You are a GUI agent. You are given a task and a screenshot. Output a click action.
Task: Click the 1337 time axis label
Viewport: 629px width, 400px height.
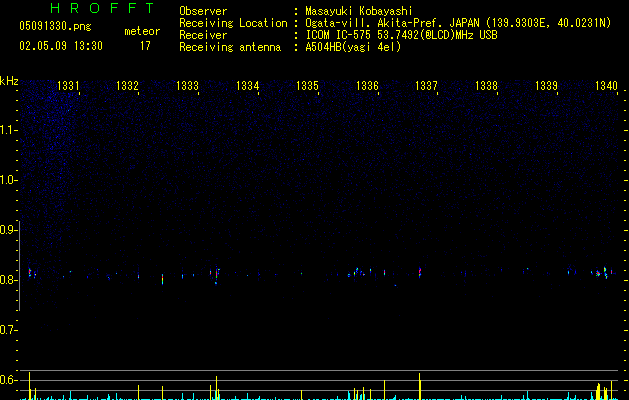(x=426, y=86)
